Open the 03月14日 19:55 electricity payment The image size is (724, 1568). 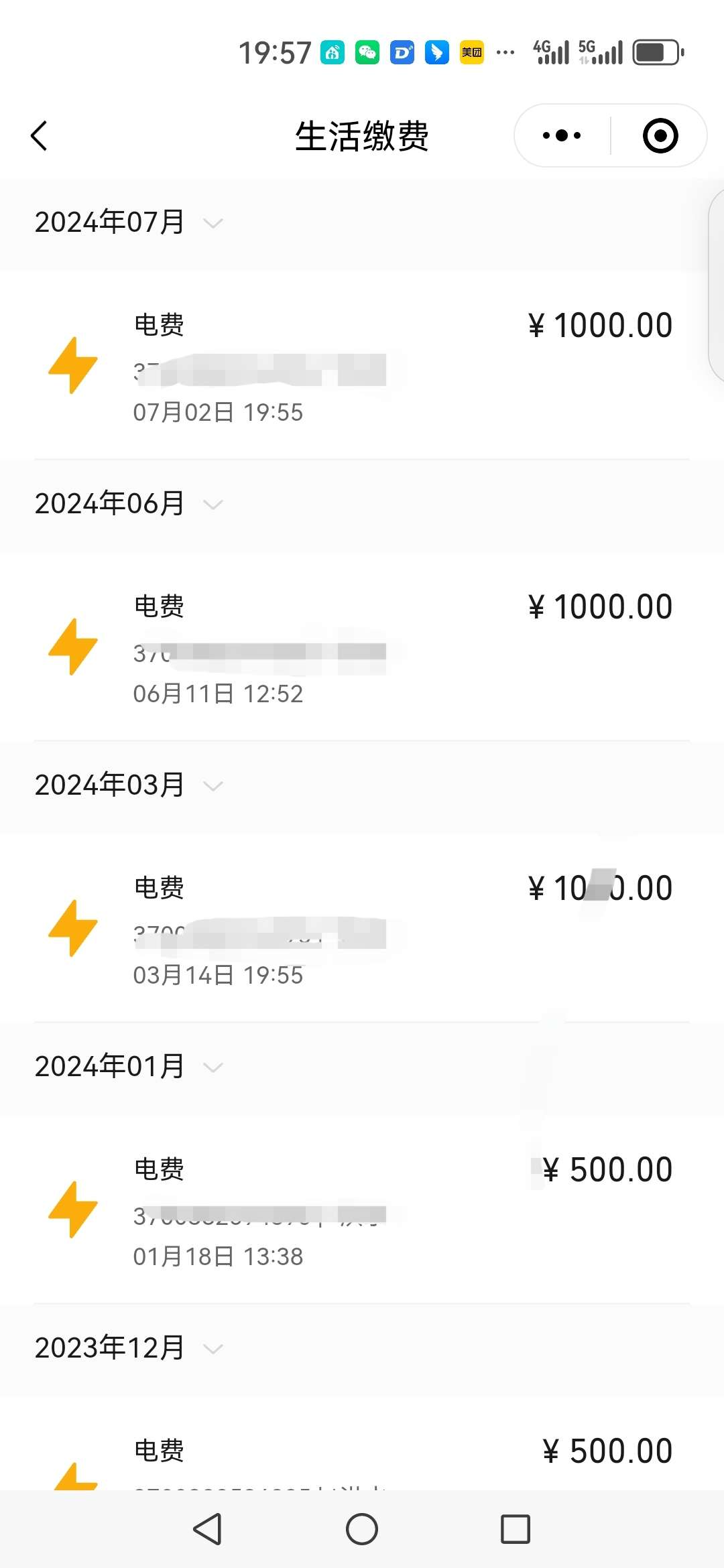(x=362, y=929)
